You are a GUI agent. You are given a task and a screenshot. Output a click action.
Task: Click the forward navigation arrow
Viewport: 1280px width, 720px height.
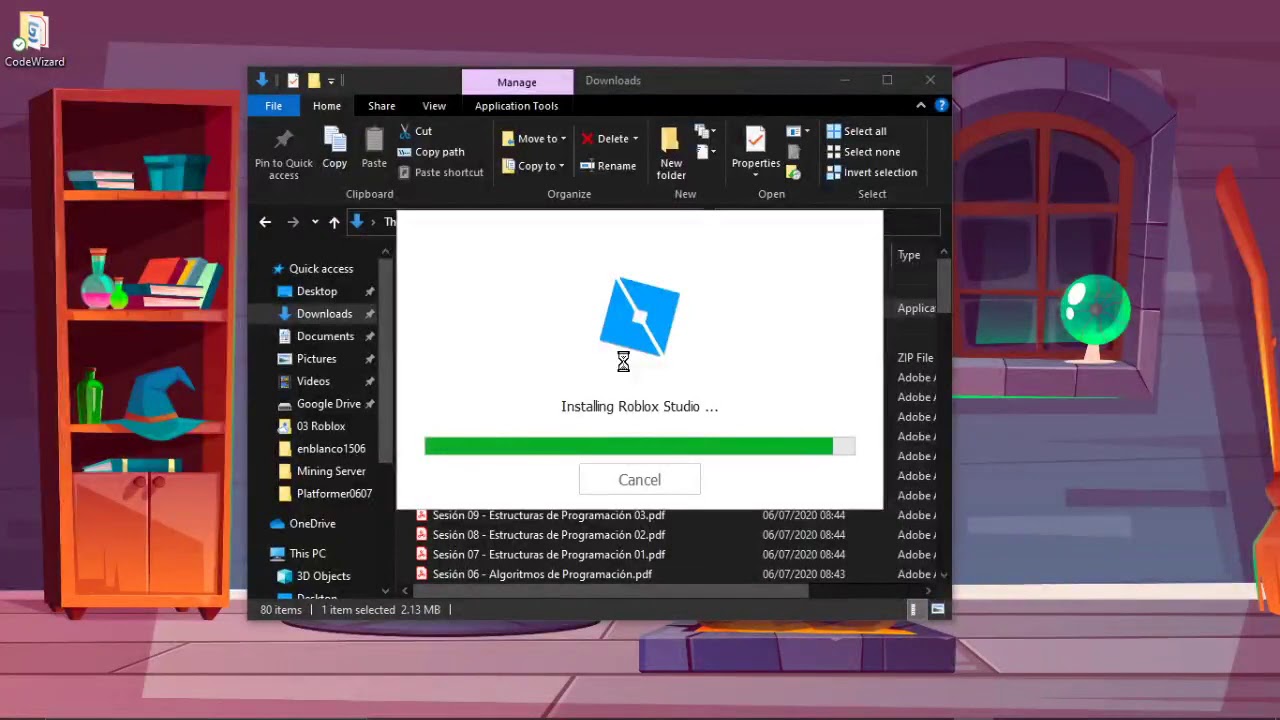point(293,222)
